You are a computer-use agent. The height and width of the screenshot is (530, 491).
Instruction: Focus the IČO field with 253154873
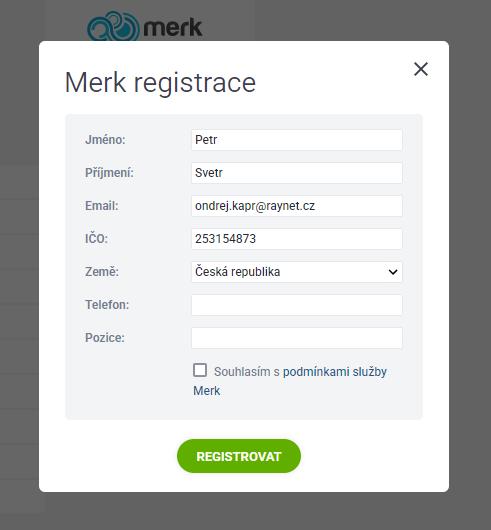[x=297, y=239]
